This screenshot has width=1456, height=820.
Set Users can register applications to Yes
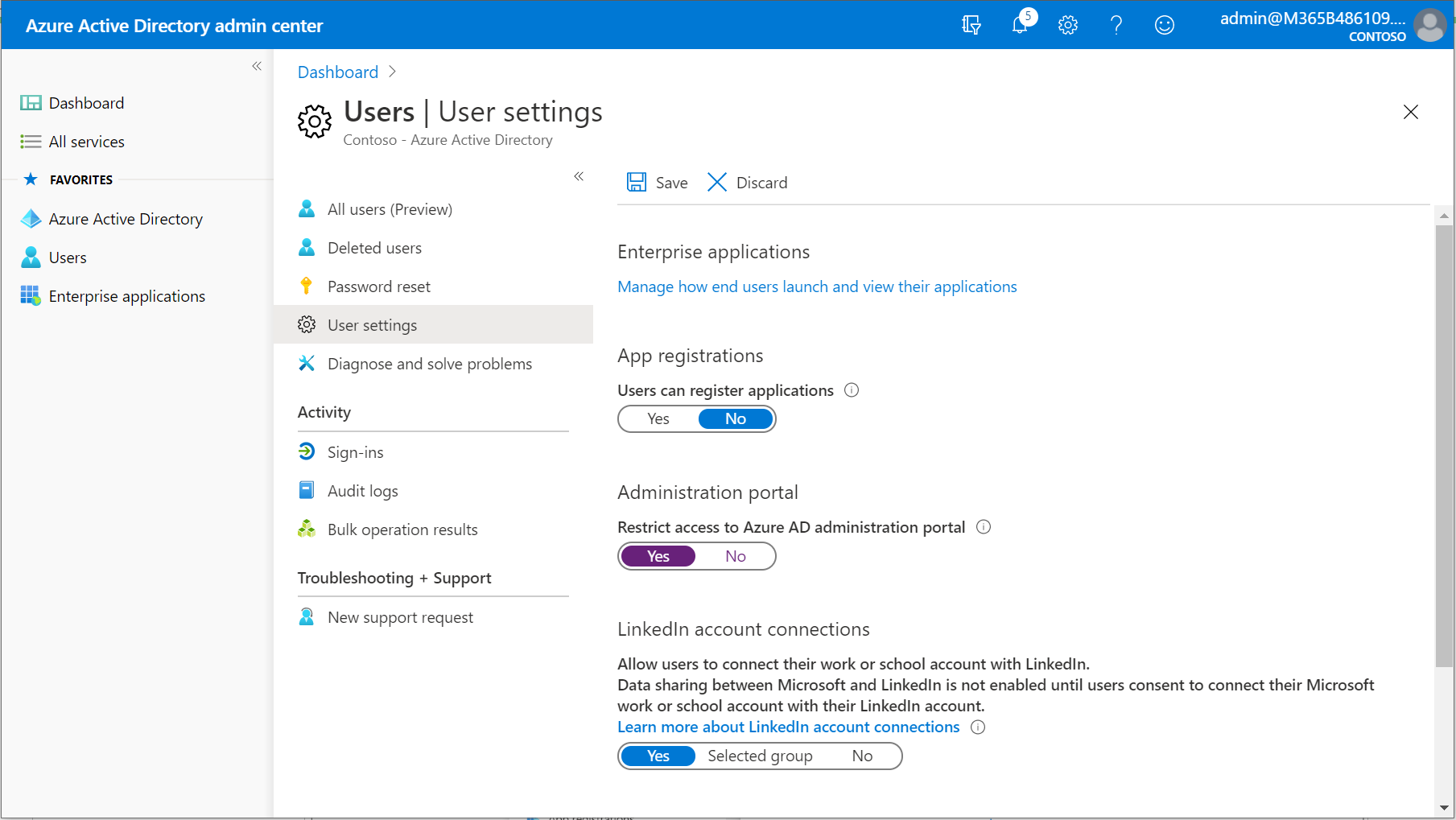coord(658,419)
